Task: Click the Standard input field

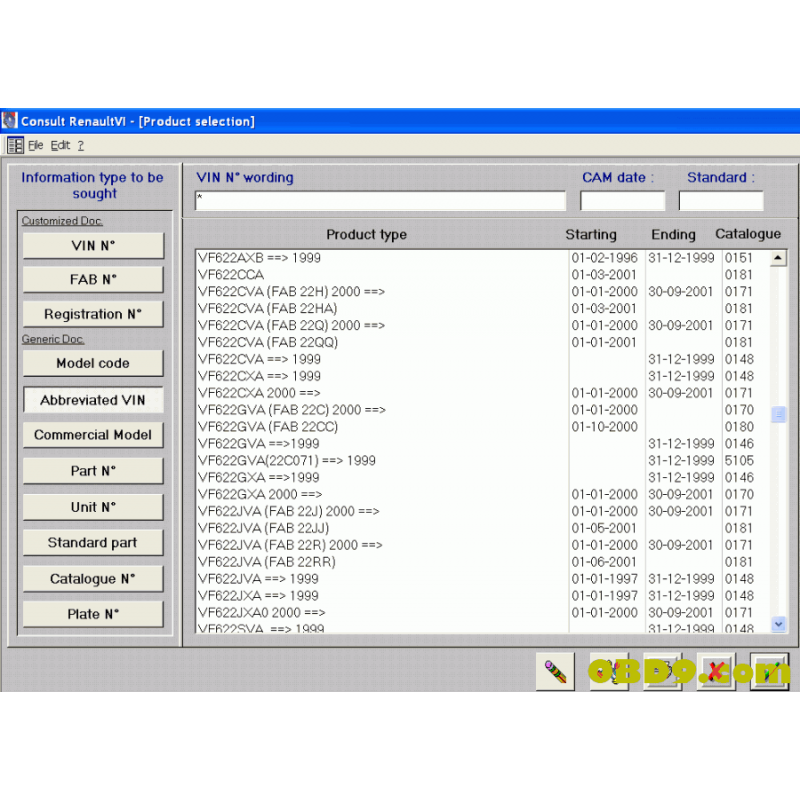Action: point(721,201)
